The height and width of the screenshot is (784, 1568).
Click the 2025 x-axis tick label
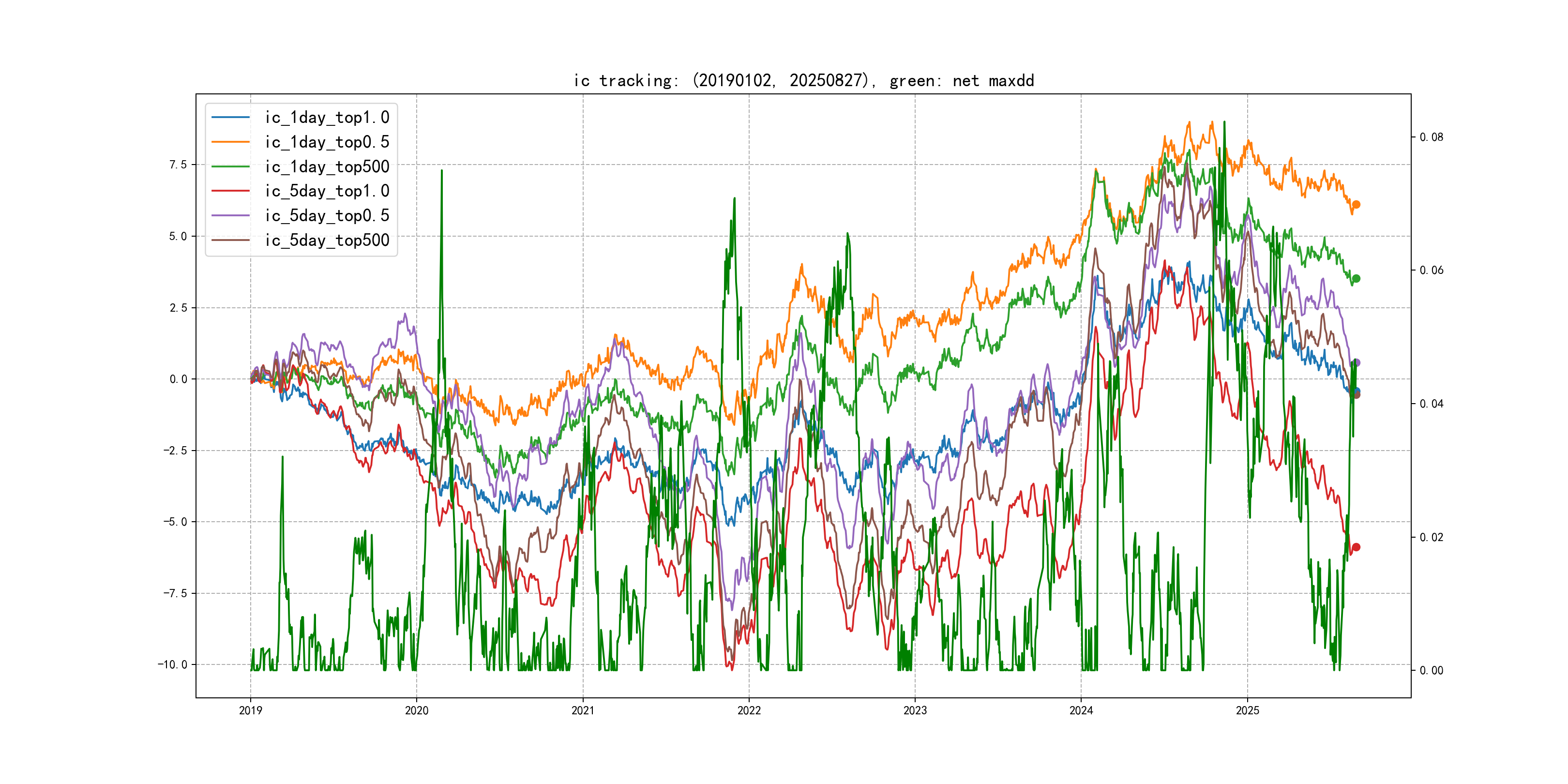point(1247,710)
